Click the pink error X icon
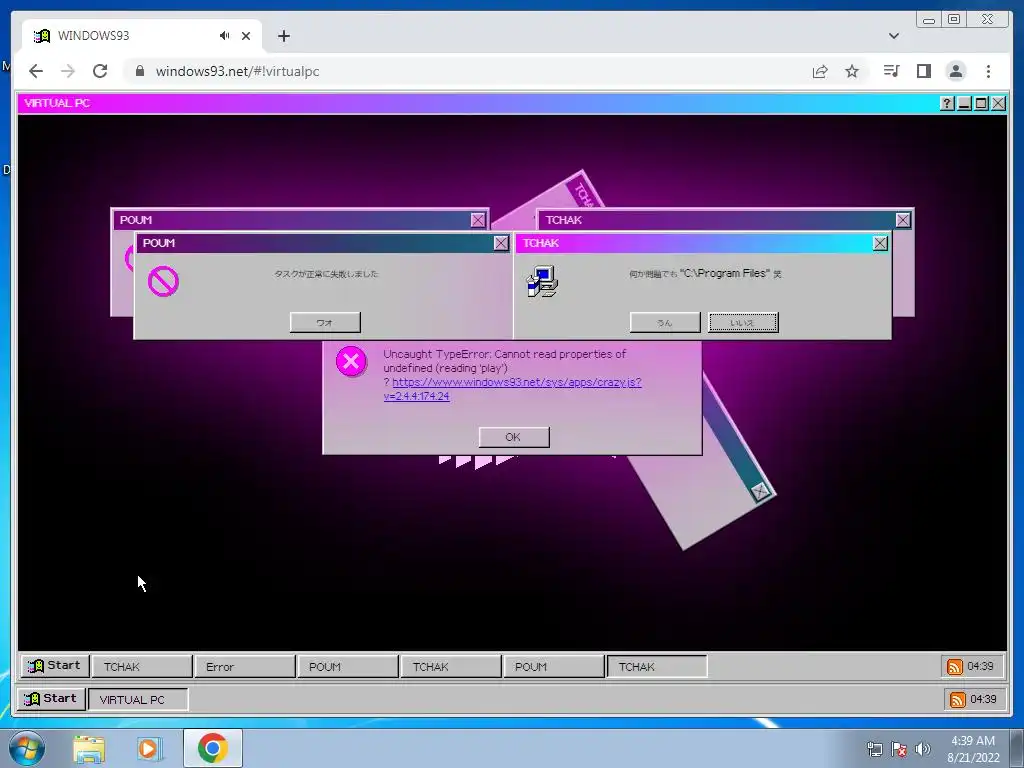The image size is (1024, 768). [351, 361]
